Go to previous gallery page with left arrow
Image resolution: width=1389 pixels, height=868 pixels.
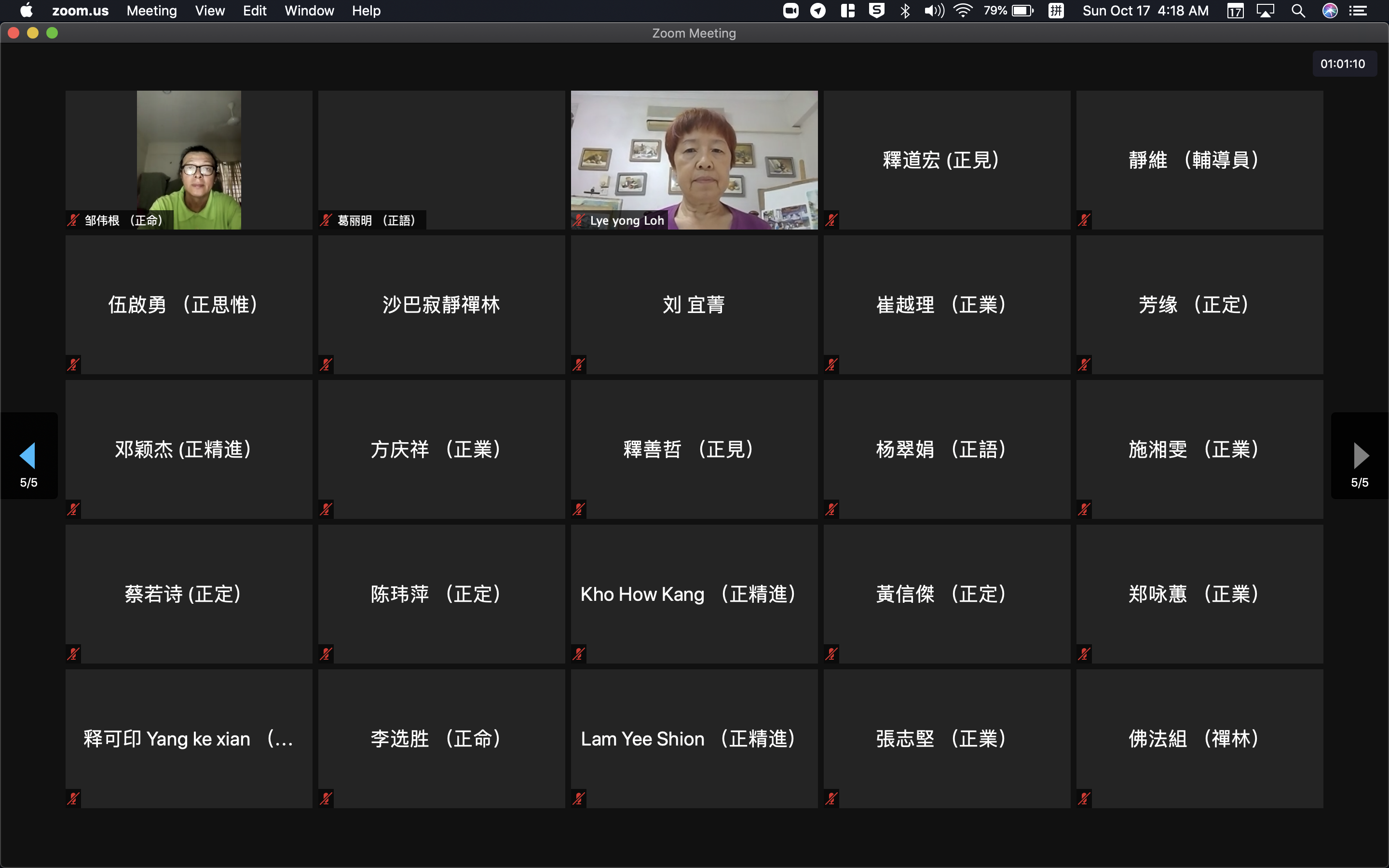coord(28,455)
